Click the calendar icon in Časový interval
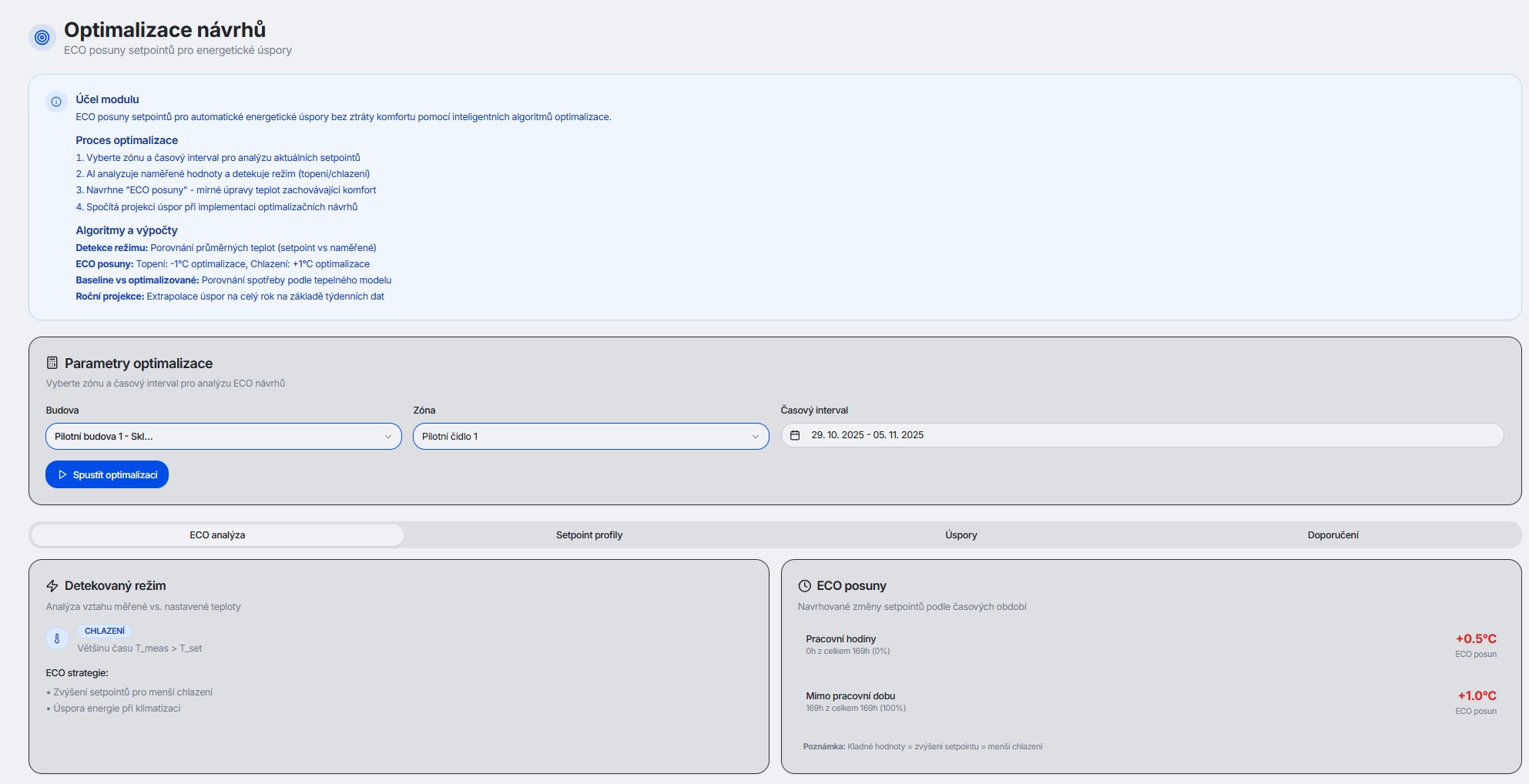The height and width of the screenshot is (784, 1529). click(x=795, y=435)
